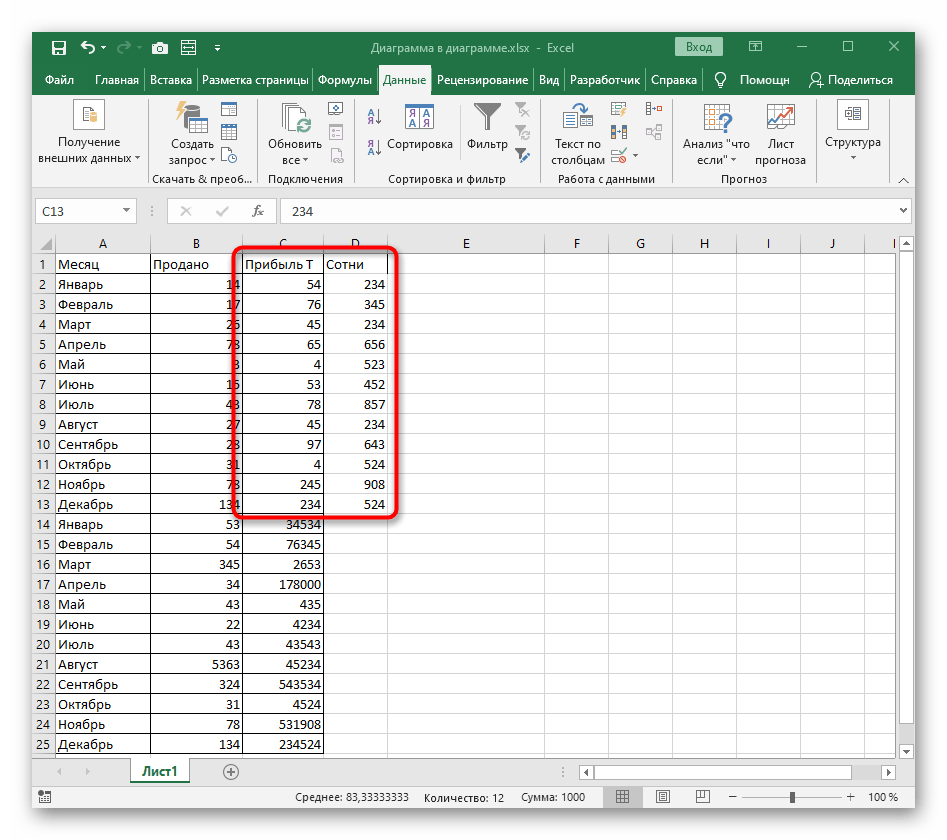Image resolution: width=947 pixels, height=840 pixels.
Task: Switch to the Вид tab
Action: pos(549,80)
